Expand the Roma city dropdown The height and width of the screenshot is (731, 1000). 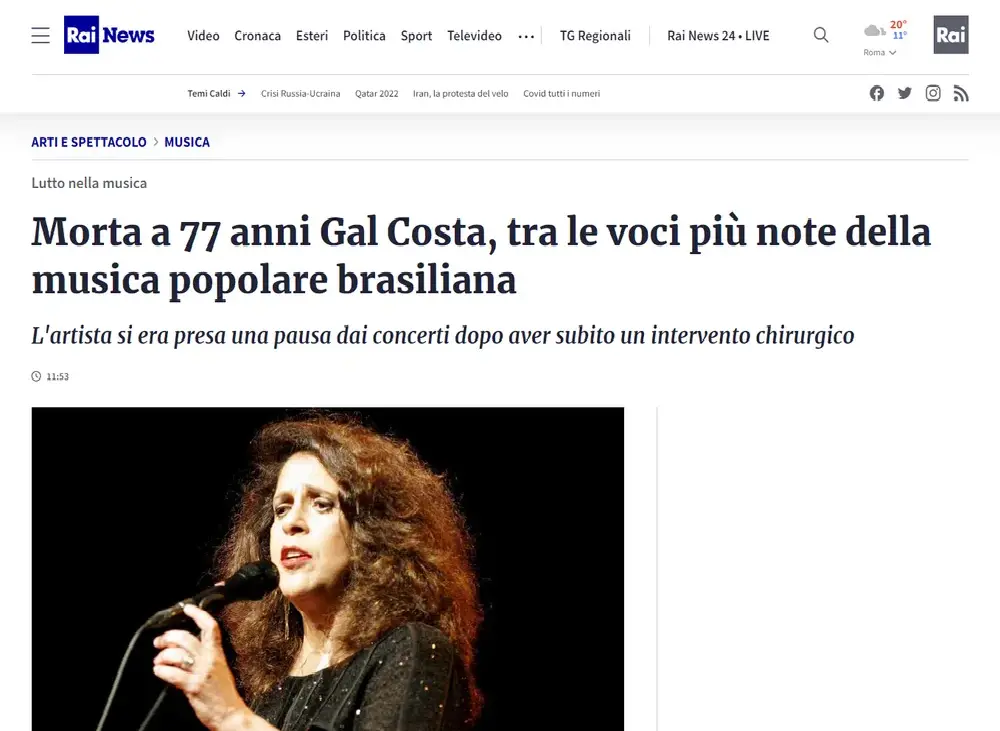coord(879,52)
